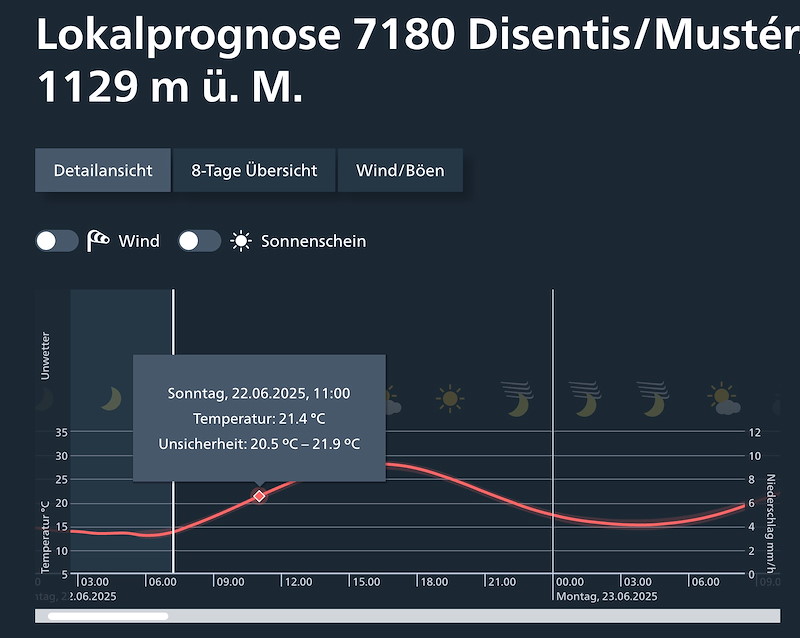The height and width of the screenshot is (638, 800).
Task: Click the Unsicherheit: 20.5 °C – 21.9 °C text
Action: tap(259, 444)
